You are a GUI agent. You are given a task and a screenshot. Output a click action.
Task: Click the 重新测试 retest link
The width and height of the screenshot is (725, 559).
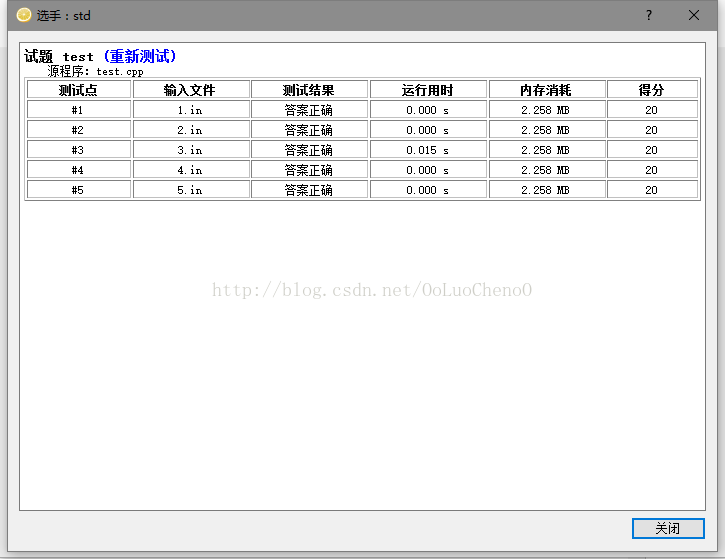[x=140, y=56]
